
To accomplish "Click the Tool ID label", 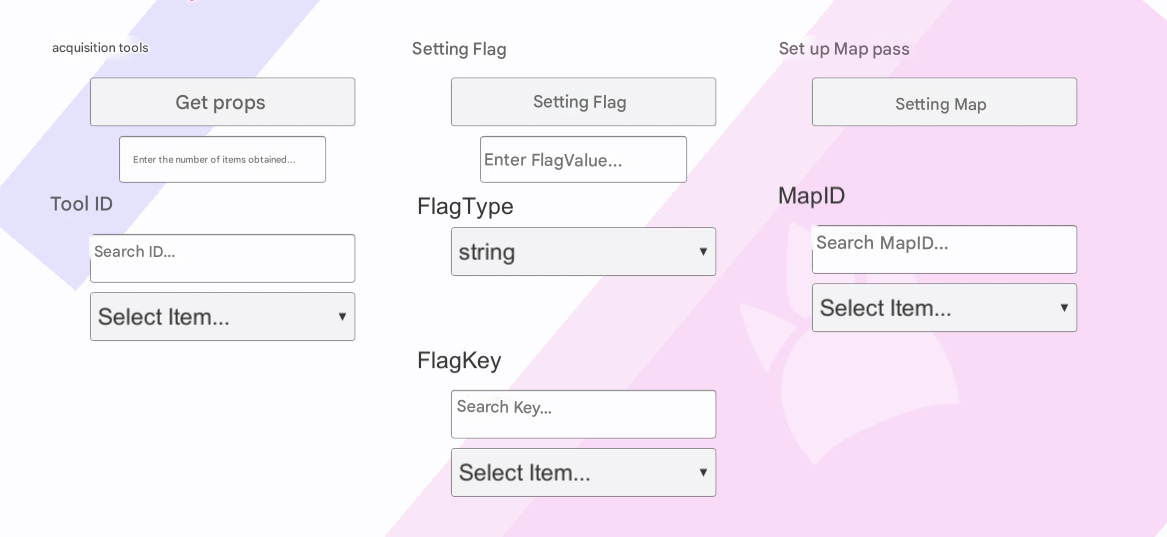I will [x=81, y=204].
